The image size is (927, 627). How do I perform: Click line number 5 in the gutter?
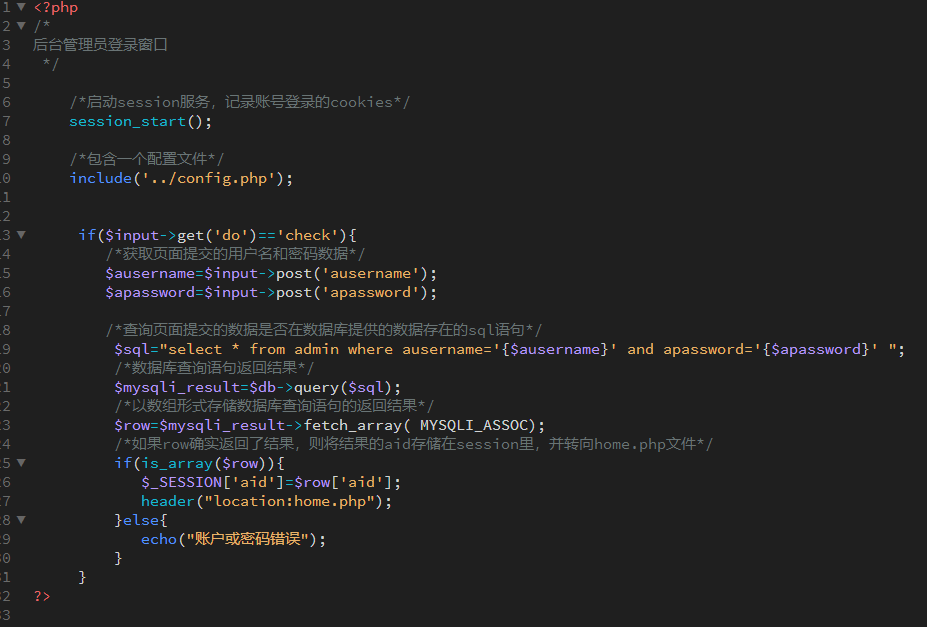tap(6, 83)
